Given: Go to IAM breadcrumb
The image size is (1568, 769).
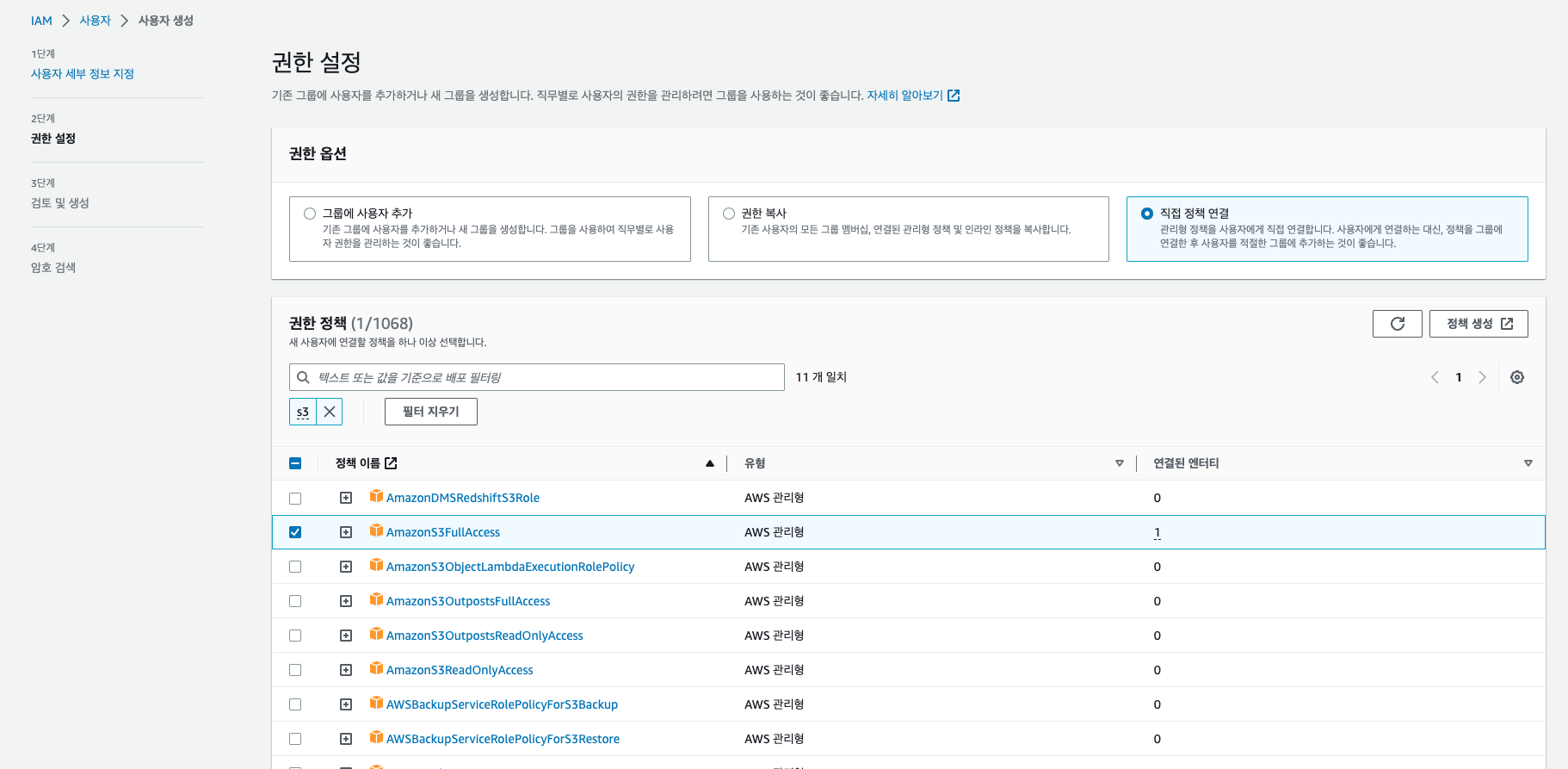Looking at the screenshot, I should point(41,21).
